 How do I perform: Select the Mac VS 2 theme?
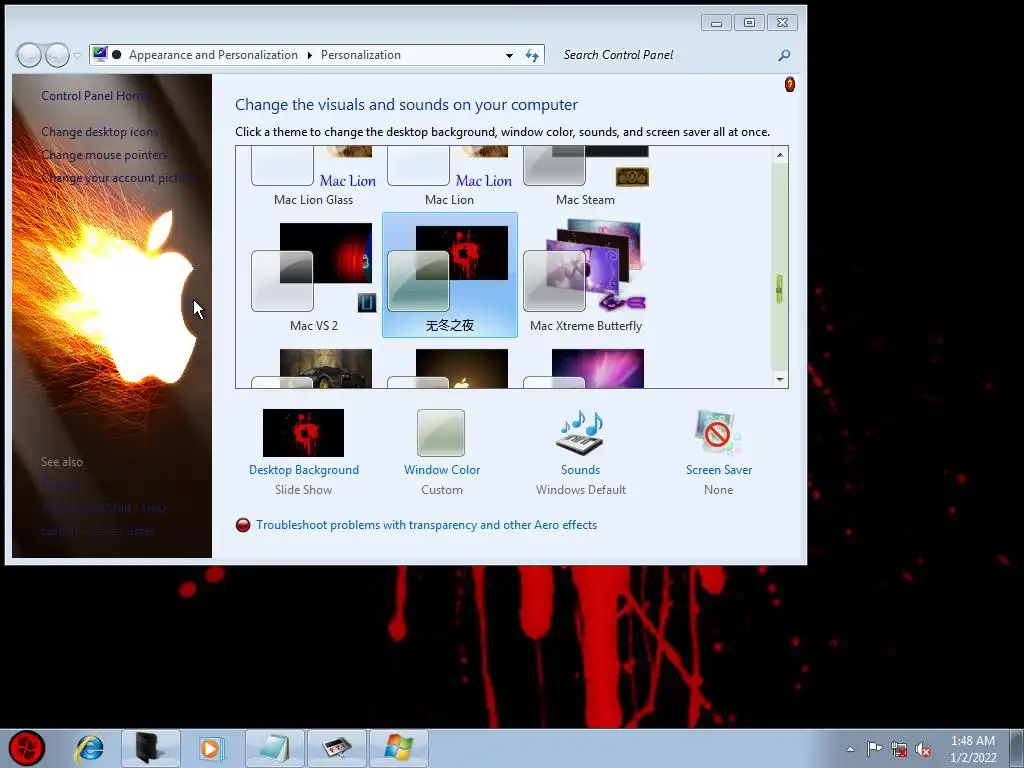tap(313, 275)
